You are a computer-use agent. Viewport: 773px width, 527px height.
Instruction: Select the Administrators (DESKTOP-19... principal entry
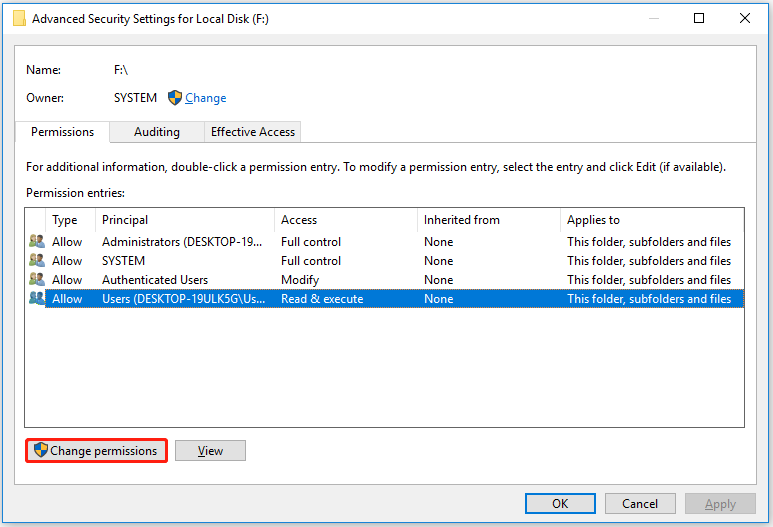[182, 242]
